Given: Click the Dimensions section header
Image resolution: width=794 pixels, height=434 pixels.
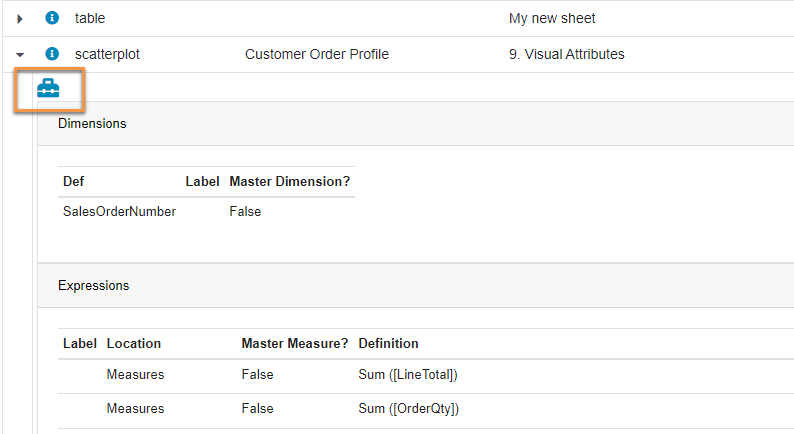Looking at the screenshot, I should pos(92,124).
